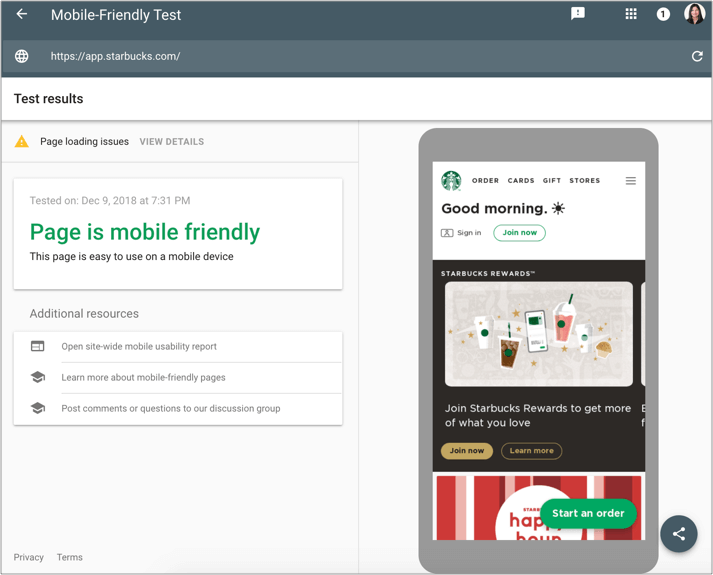Click the Sign in card icon
Viewport: 713px width, 575px height.
click(x=447, y=233)
